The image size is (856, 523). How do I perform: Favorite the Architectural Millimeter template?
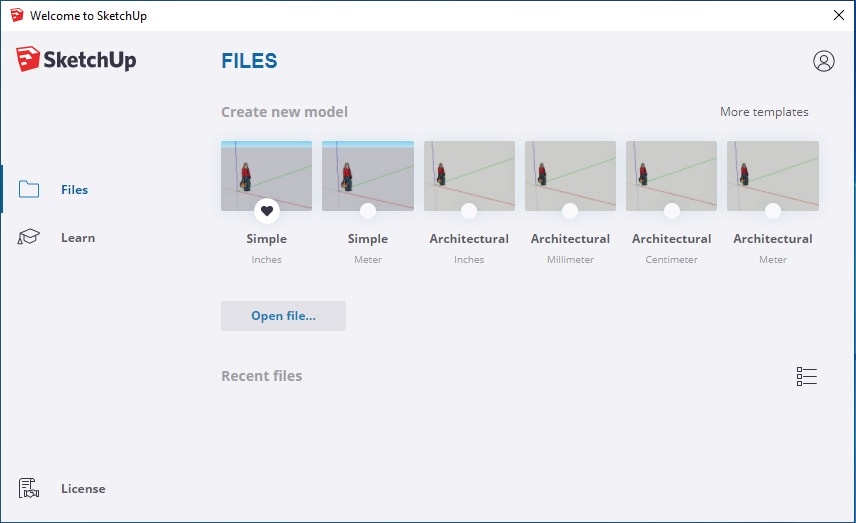pos(570,211)
